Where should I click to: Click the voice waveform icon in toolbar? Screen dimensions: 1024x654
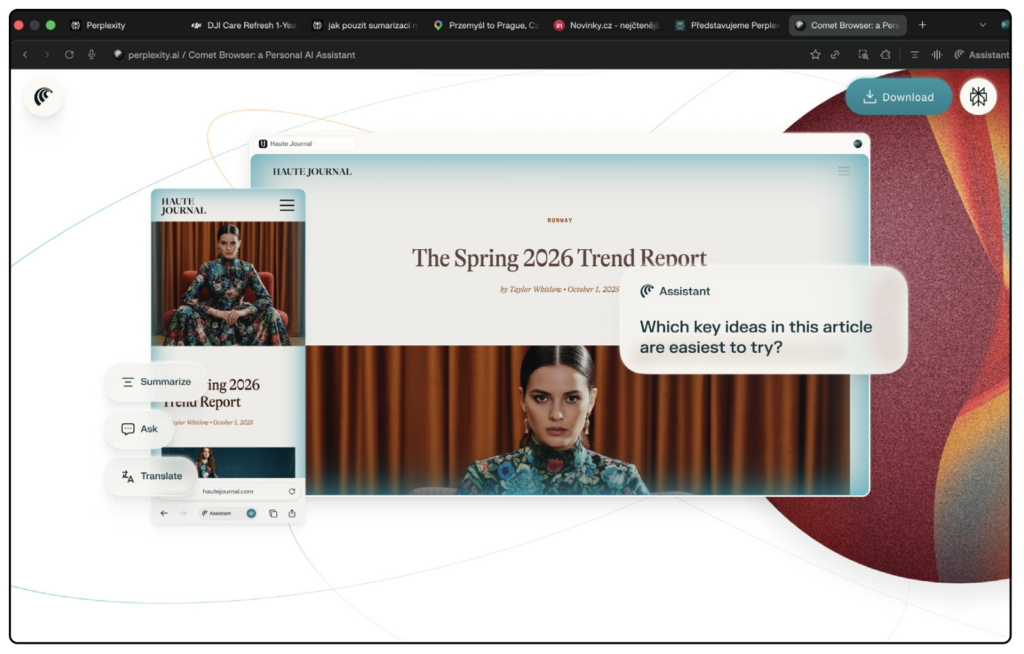[x=937, y=55]
